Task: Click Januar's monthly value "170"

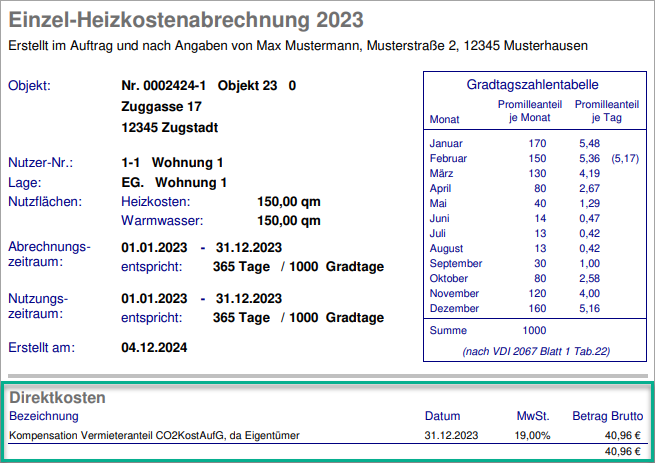Action: click(537, 144)
